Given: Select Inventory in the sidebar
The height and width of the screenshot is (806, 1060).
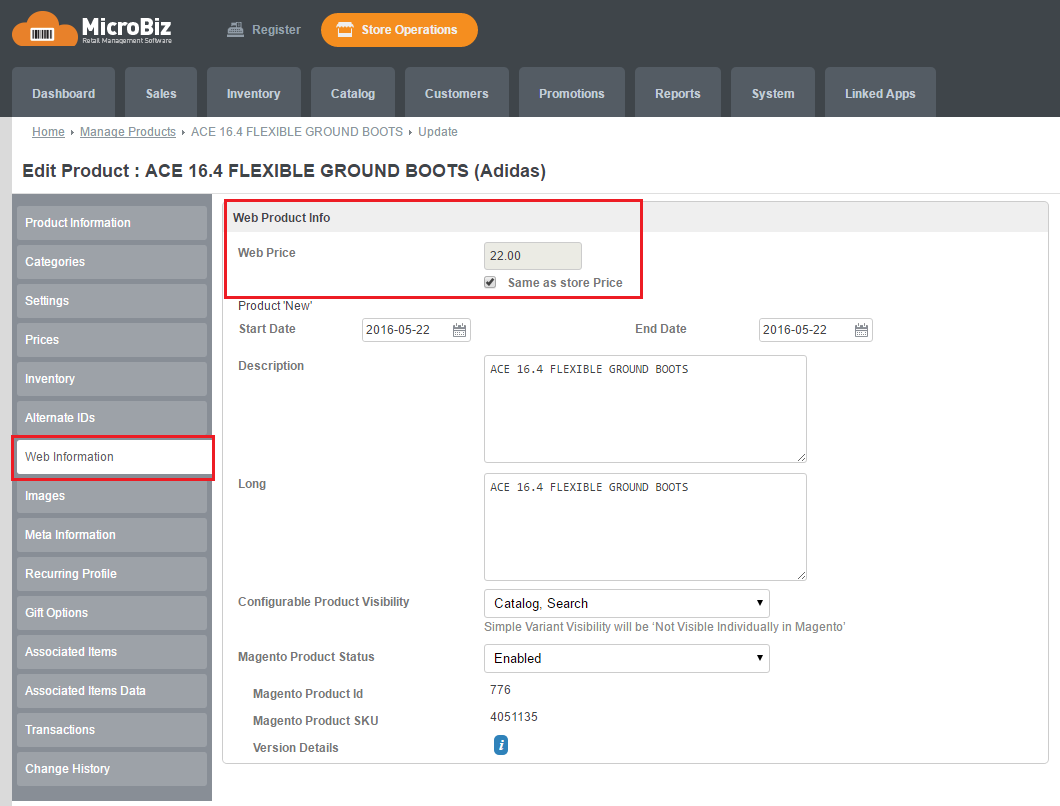Looking at the screenshot, I should 112,379.
